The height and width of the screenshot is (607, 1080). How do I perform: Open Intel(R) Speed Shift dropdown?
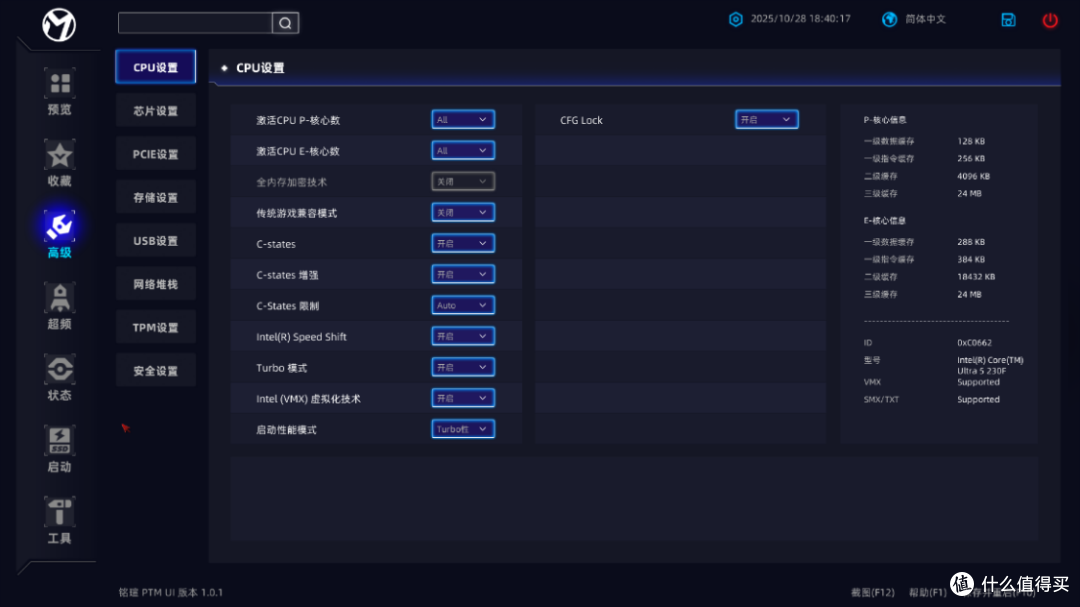(463, 336)
